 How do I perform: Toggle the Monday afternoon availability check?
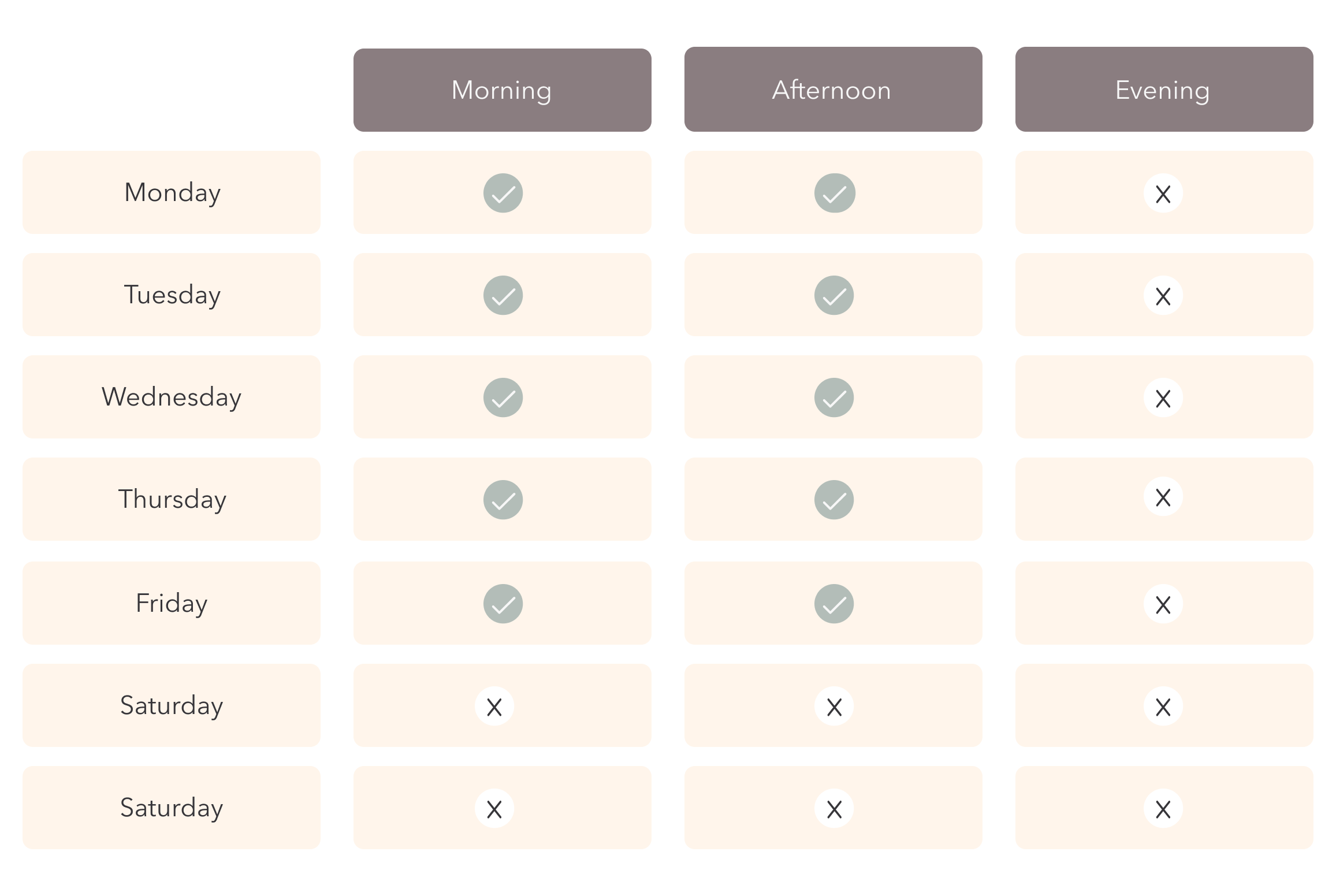coord(835,193)
